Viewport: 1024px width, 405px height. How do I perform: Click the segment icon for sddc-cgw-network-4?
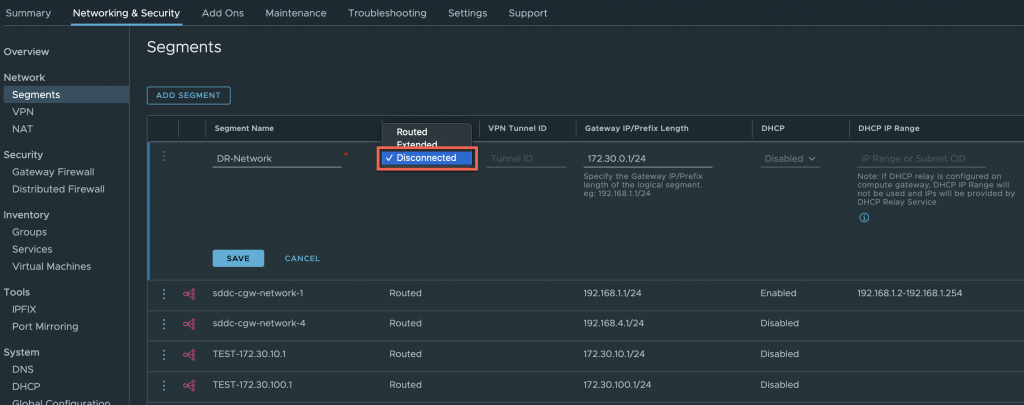[189, 324]
